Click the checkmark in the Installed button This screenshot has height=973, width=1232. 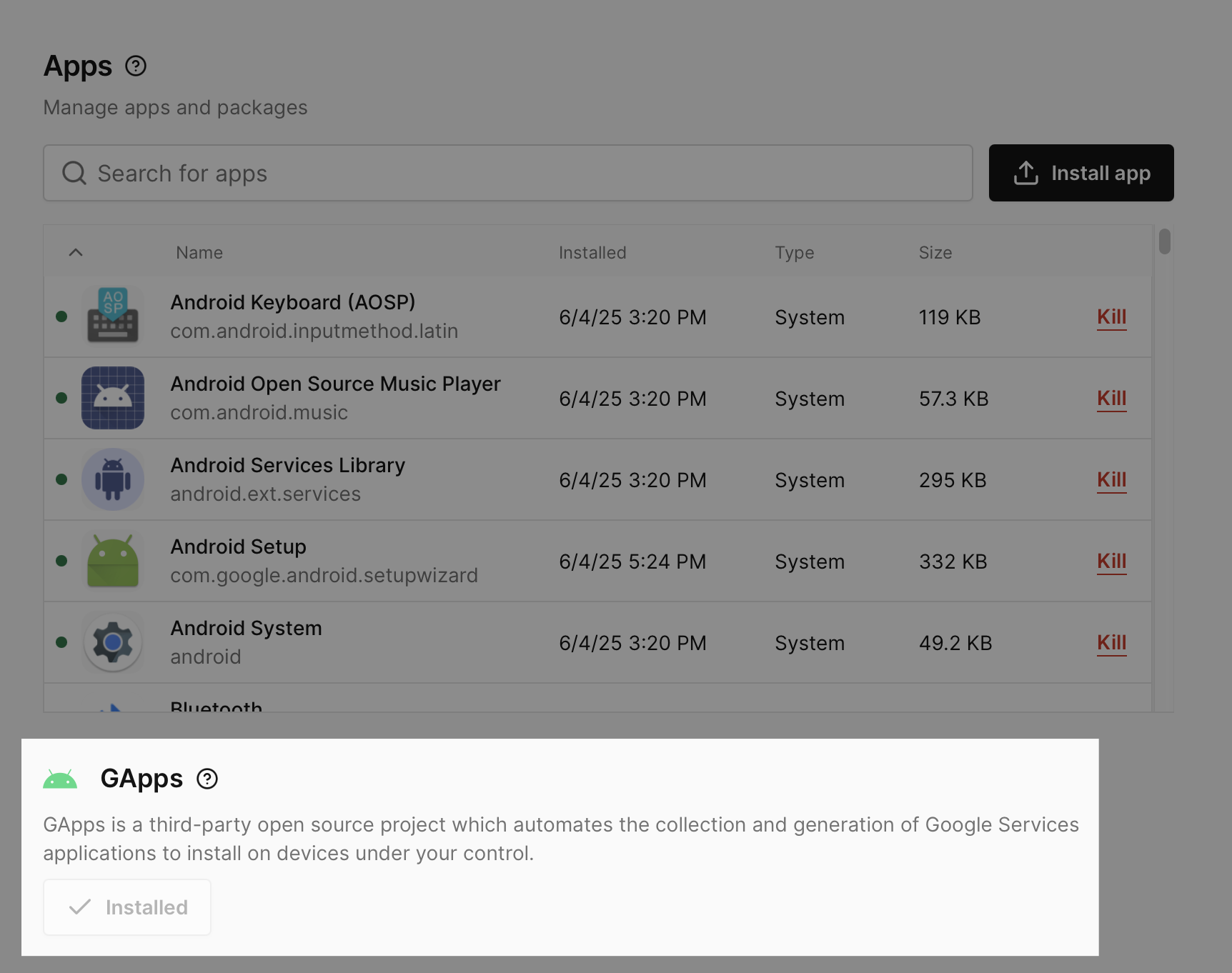tap(80, 907)
